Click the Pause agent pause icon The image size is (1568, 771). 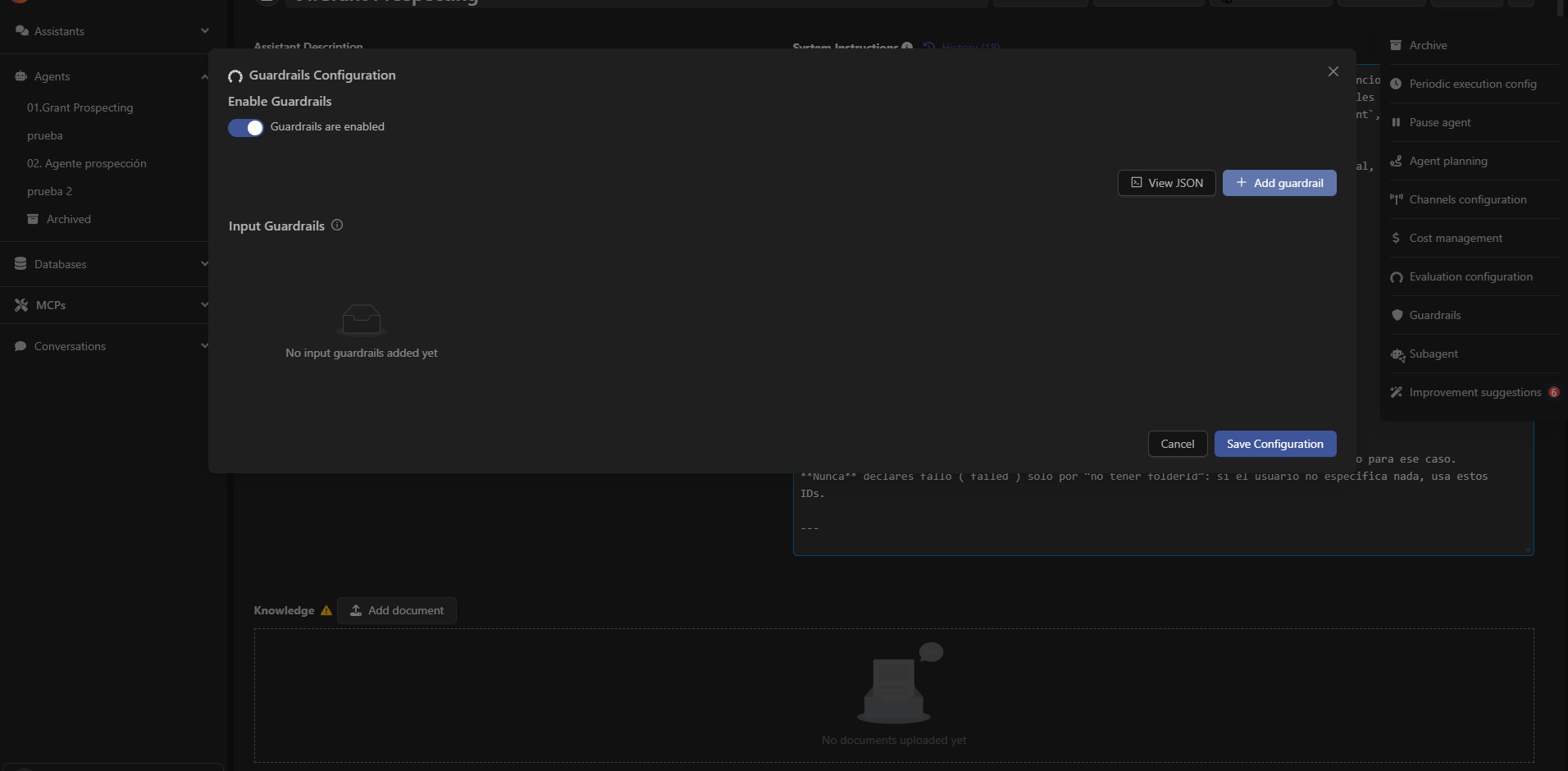coord(1396,122)
